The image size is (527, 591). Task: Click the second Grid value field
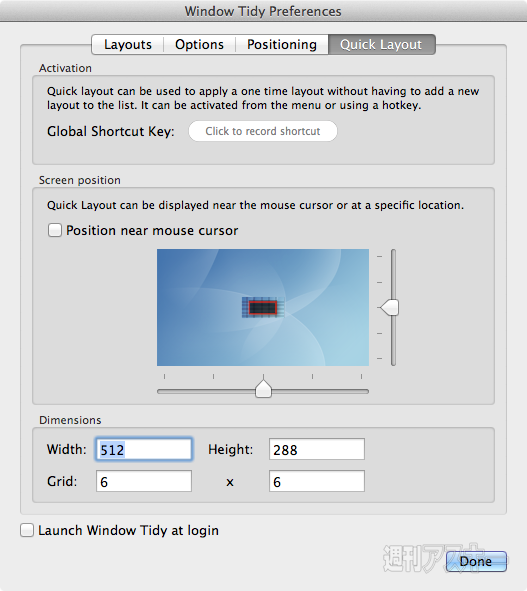point(317,481)
